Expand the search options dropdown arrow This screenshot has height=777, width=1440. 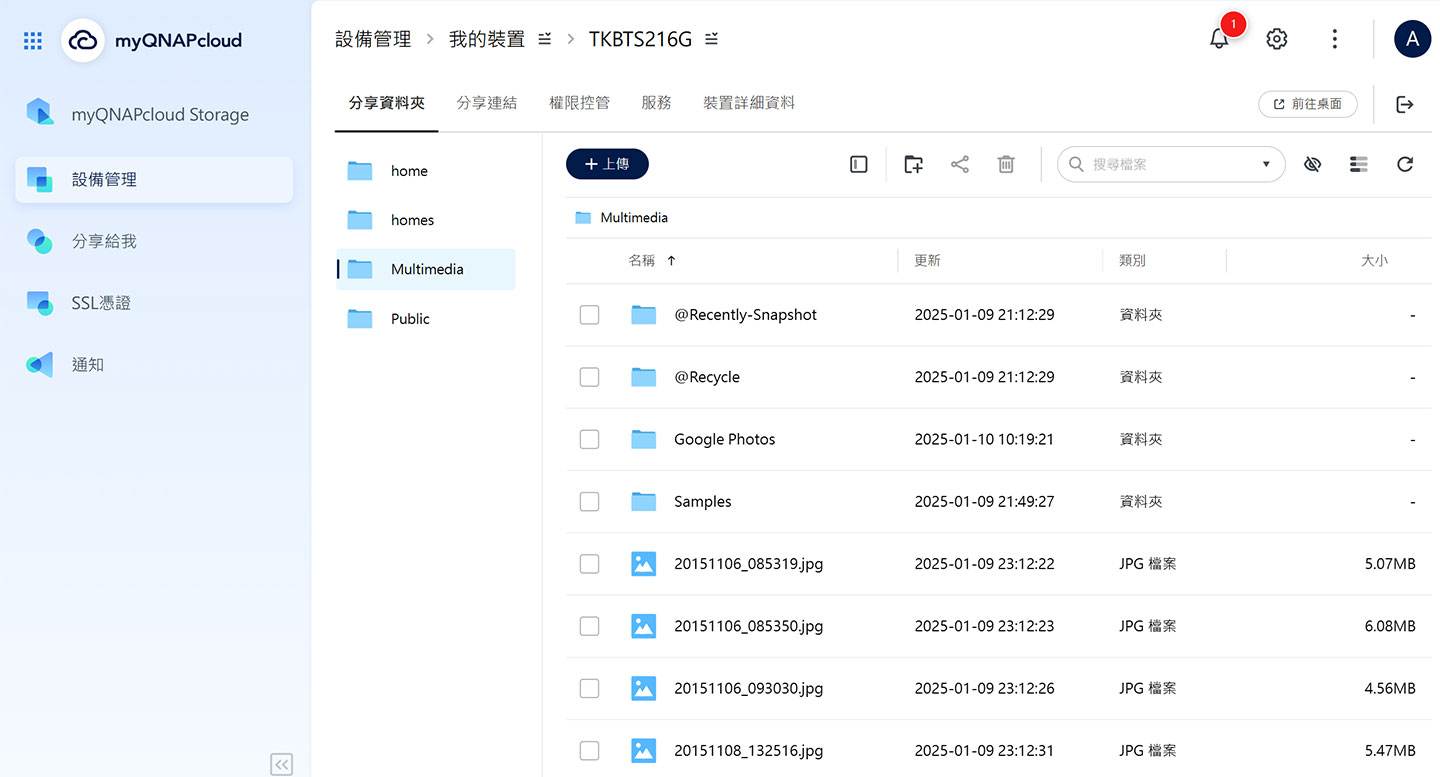coord(1266,165)
